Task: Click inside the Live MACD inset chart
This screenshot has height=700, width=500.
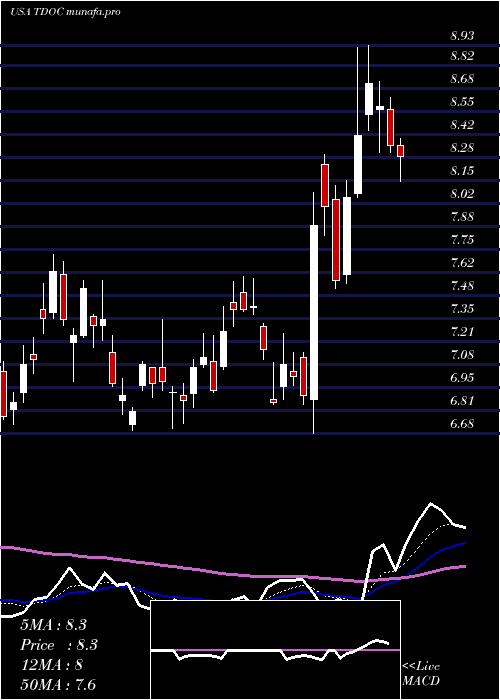Action: 275,650
